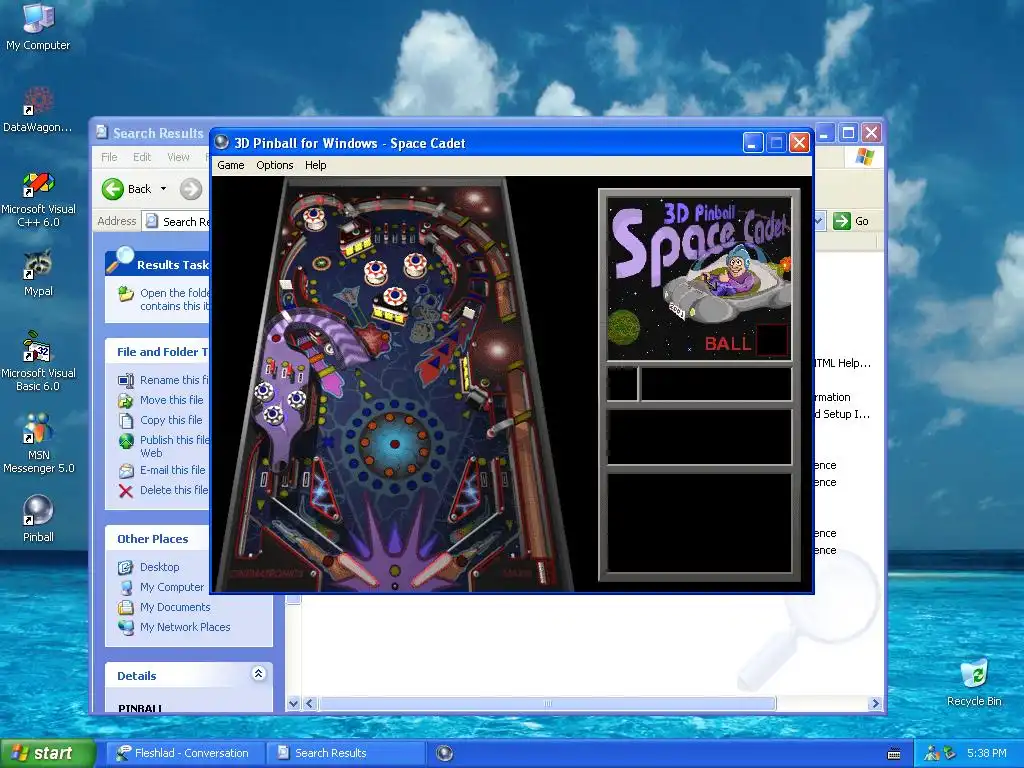1024x768 pixels.
Task: Open the DataWagon desktop shortcut
Action: 38,108
